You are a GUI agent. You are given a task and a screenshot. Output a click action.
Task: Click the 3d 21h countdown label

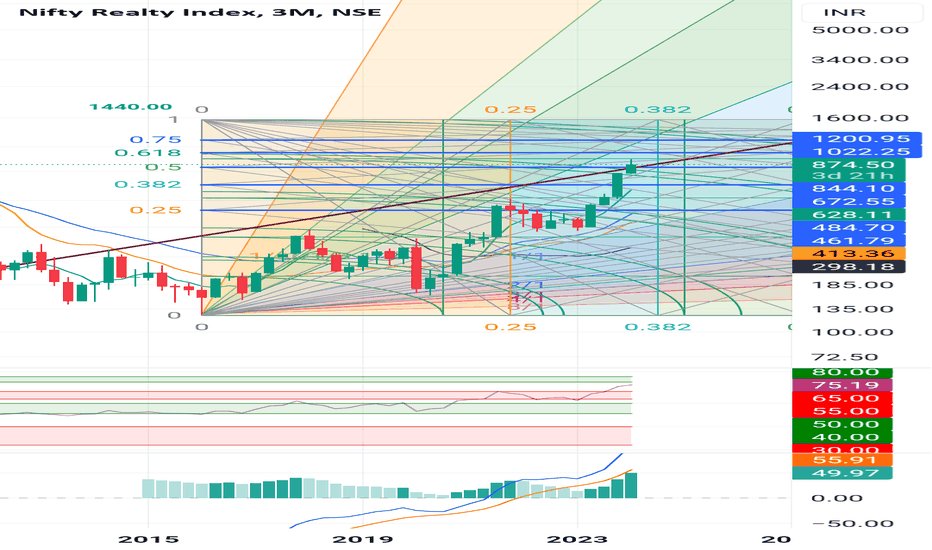click(849, 175)
